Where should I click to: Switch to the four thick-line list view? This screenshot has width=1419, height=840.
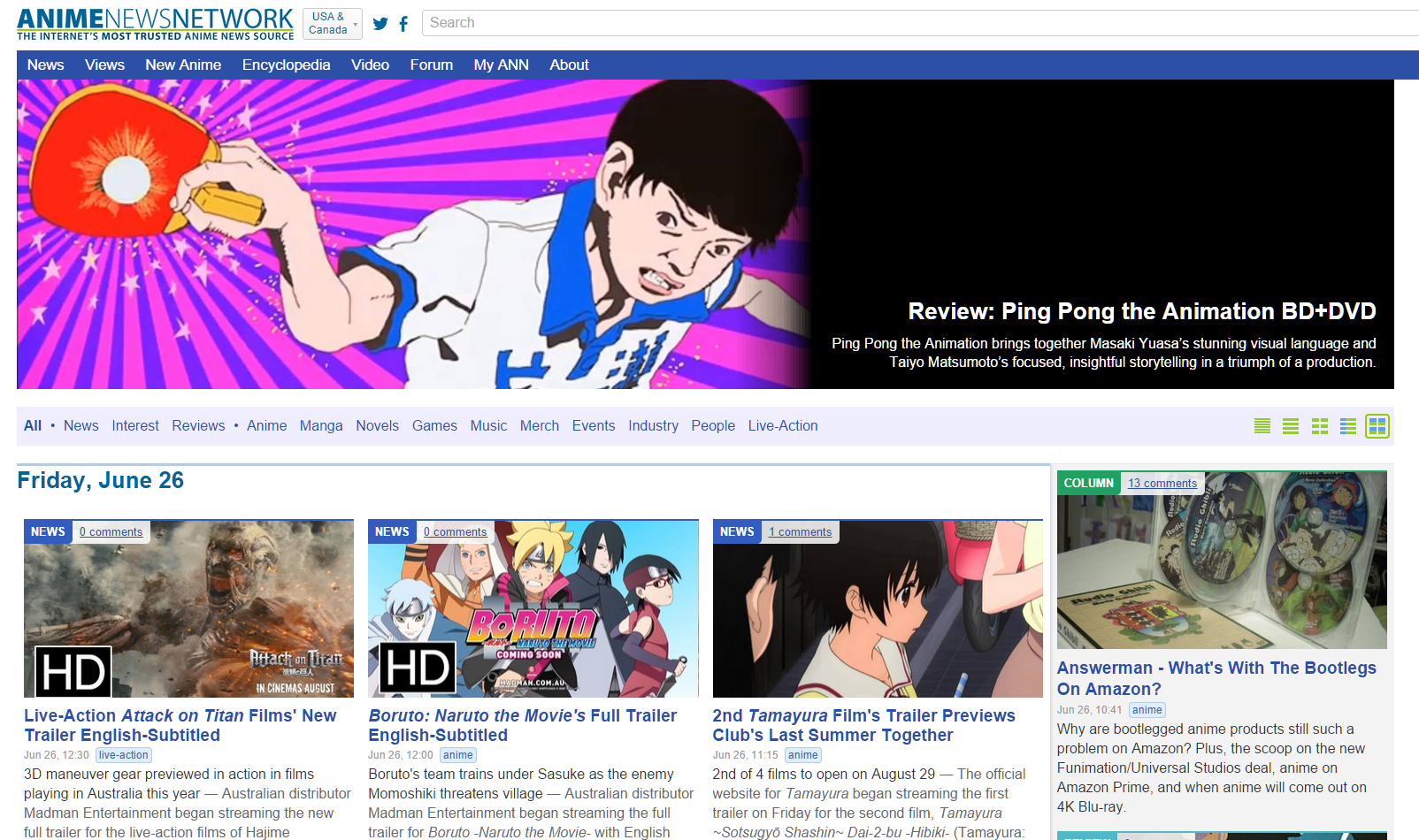pyautogui.click(x=1291, y=426)
